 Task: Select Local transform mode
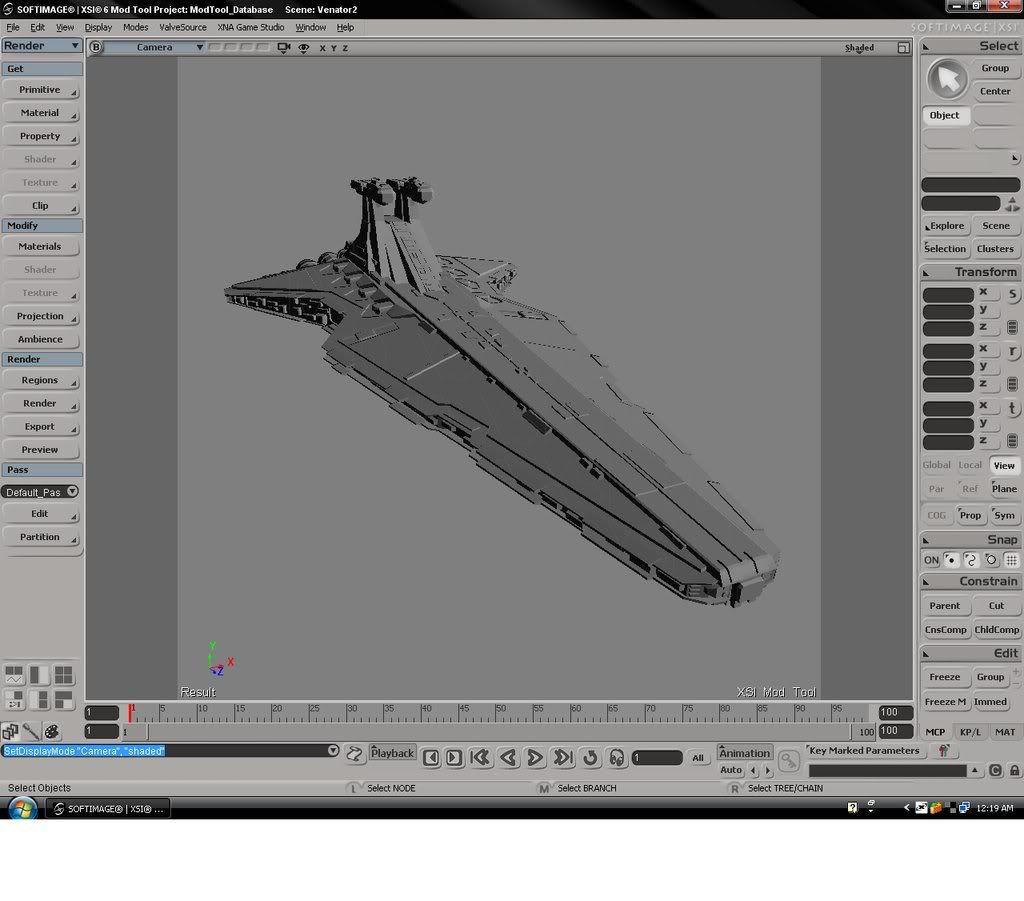click(x=970, y=465)
